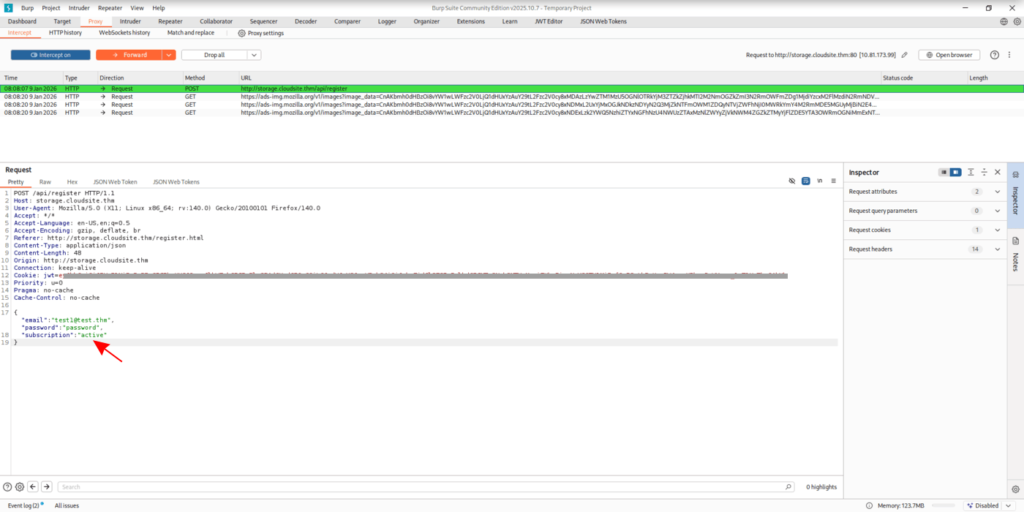Expand the Request attributes section
This screenshot has width=1024, height=512.
997,191
